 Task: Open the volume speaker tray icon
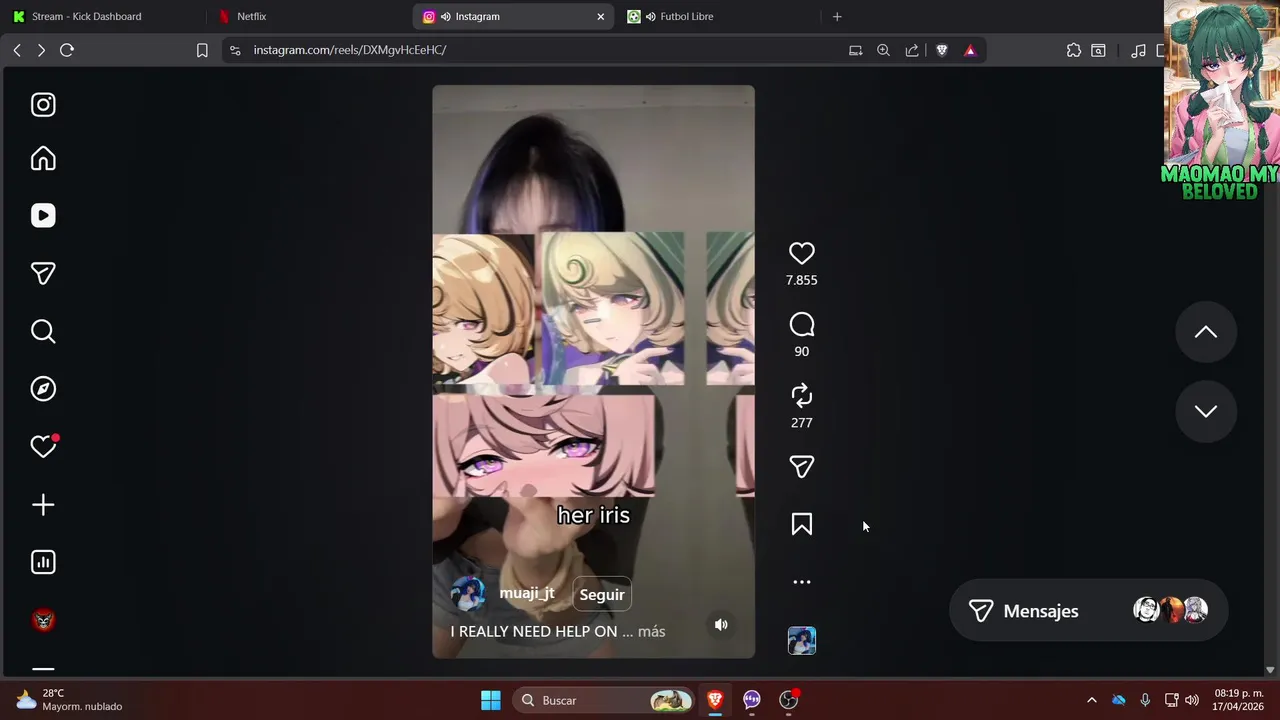point(1192,700)
